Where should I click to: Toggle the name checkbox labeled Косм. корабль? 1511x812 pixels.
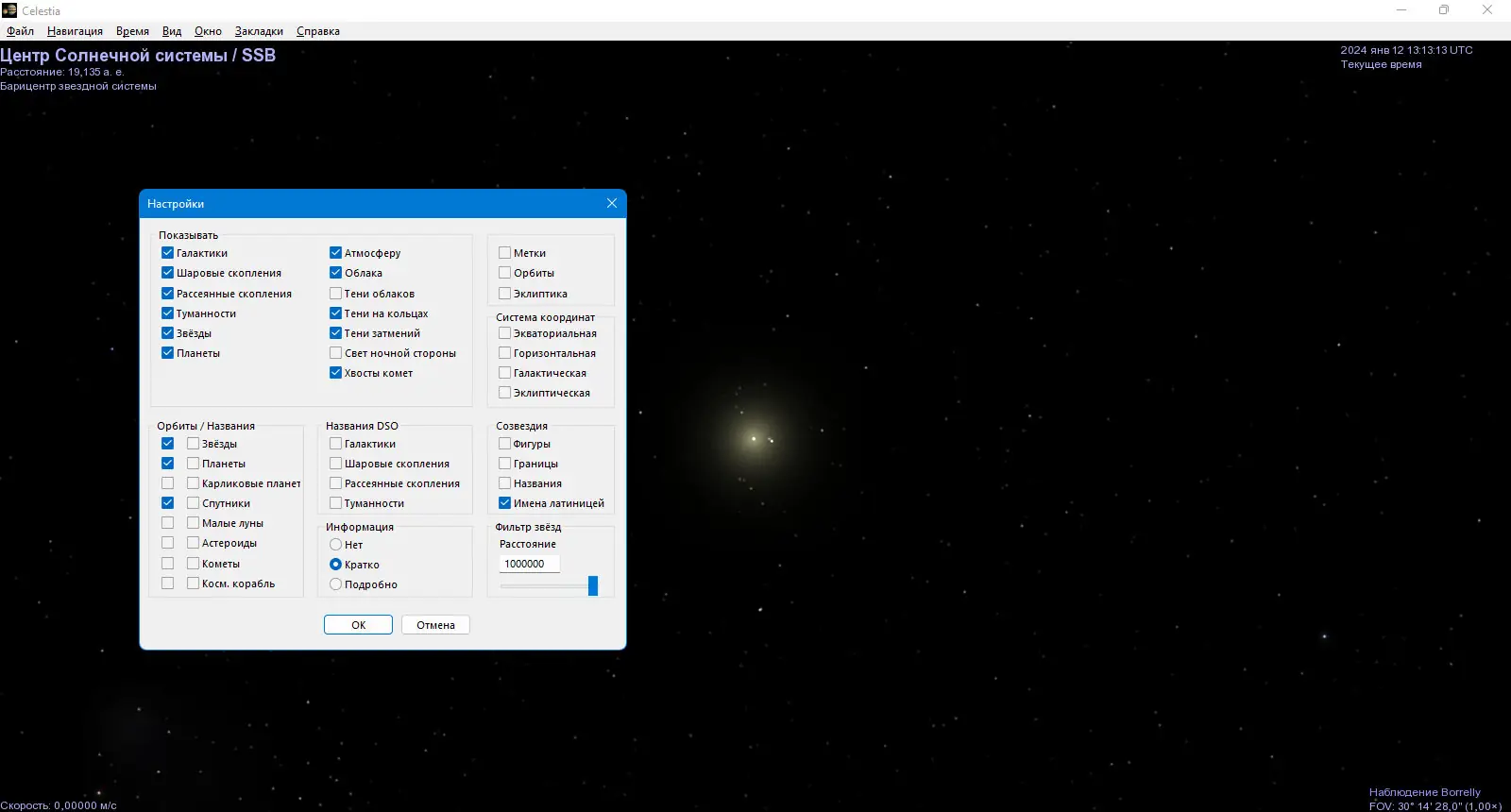pos(193,584)
